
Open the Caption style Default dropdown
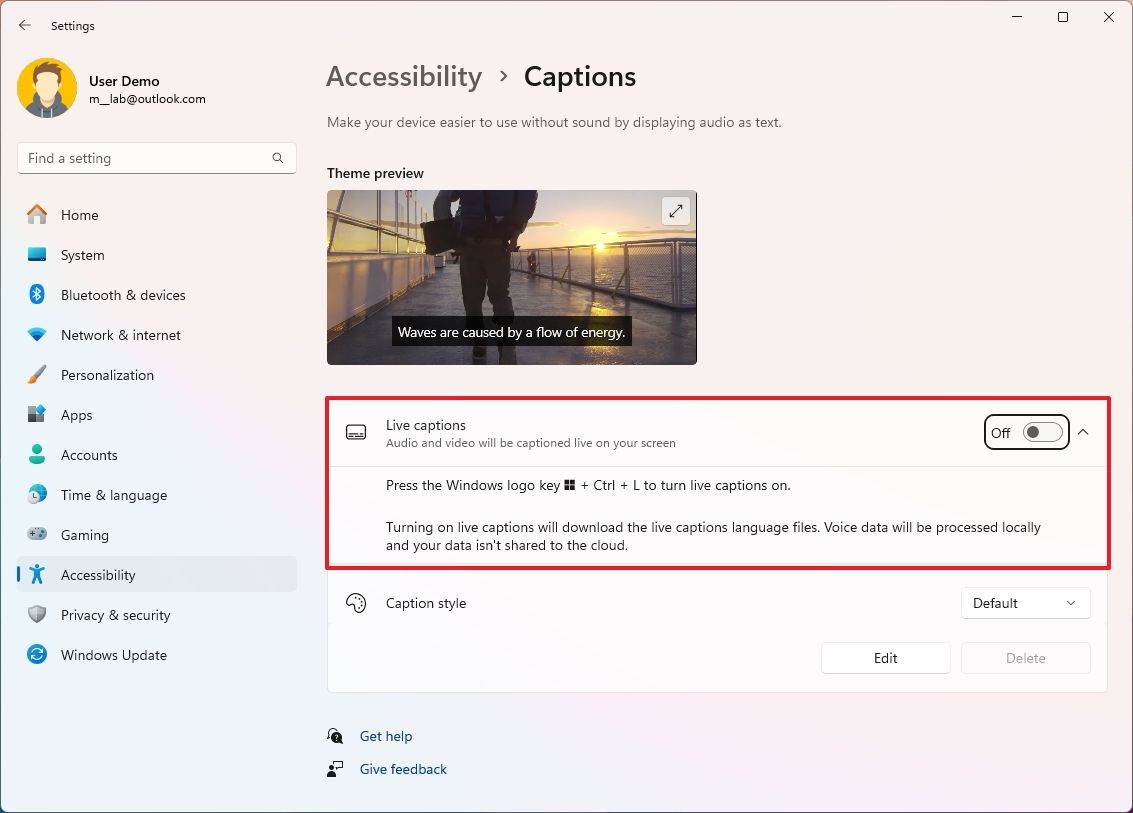coord(1025,603)
